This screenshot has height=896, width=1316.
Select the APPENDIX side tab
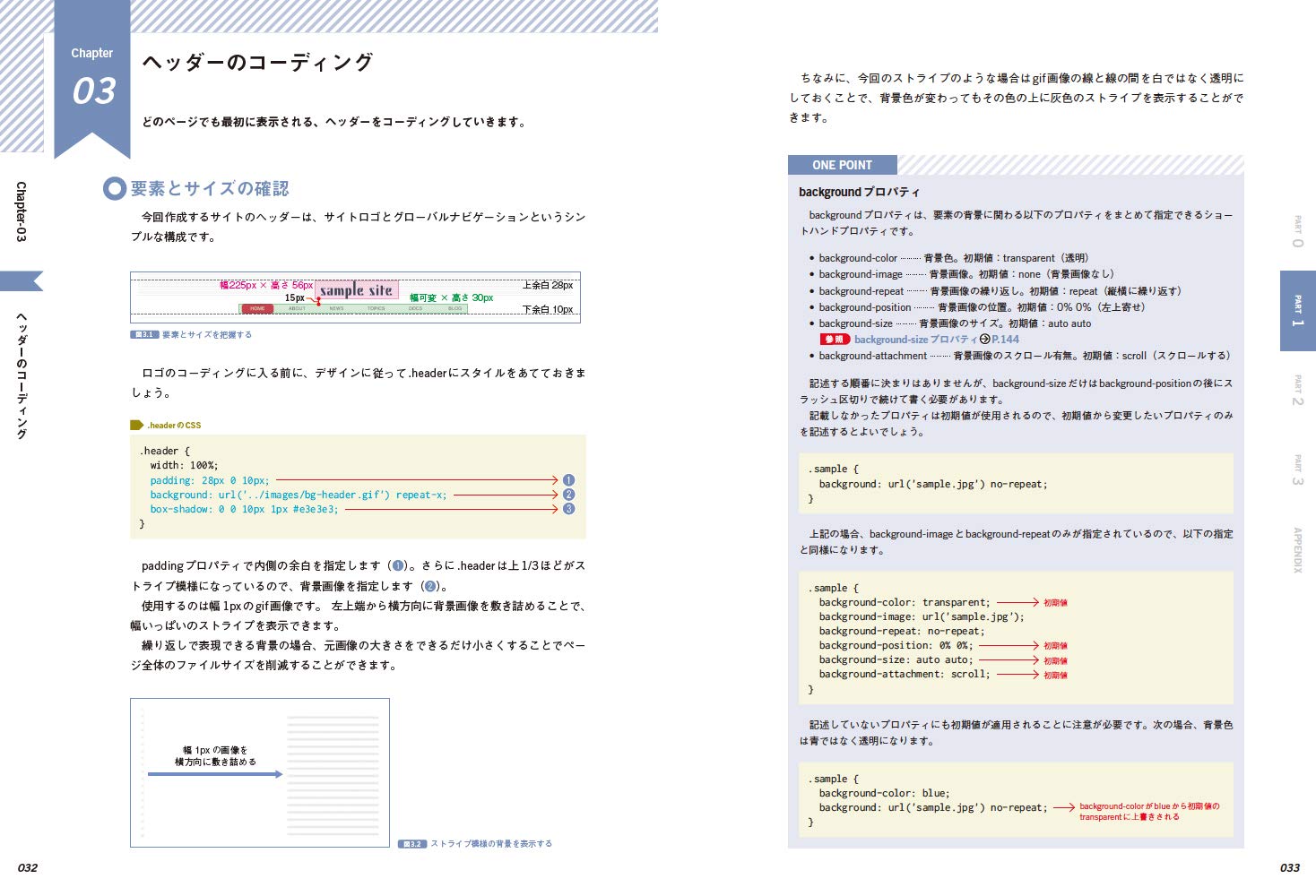click(x=1297, y=549)
